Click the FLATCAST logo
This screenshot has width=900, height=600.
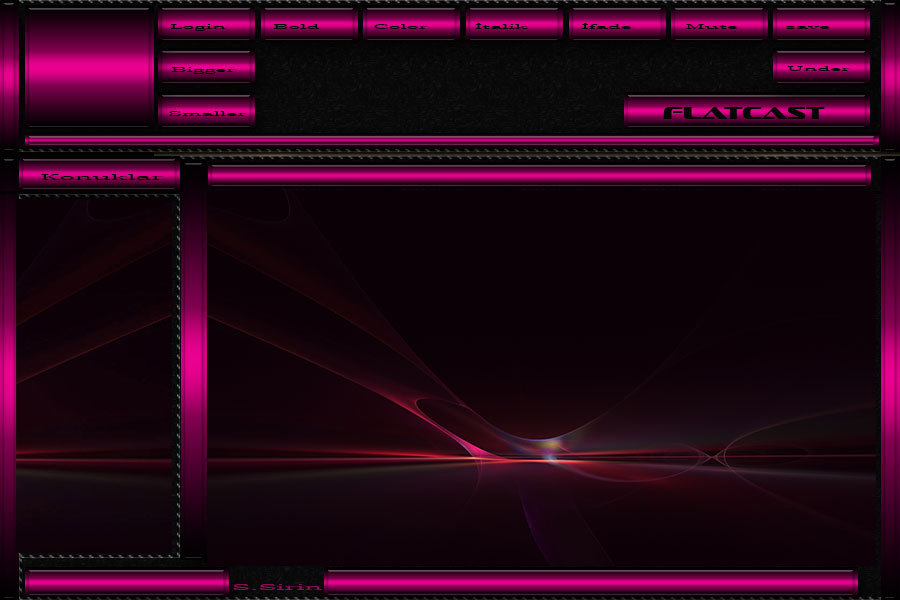[746, 112]
